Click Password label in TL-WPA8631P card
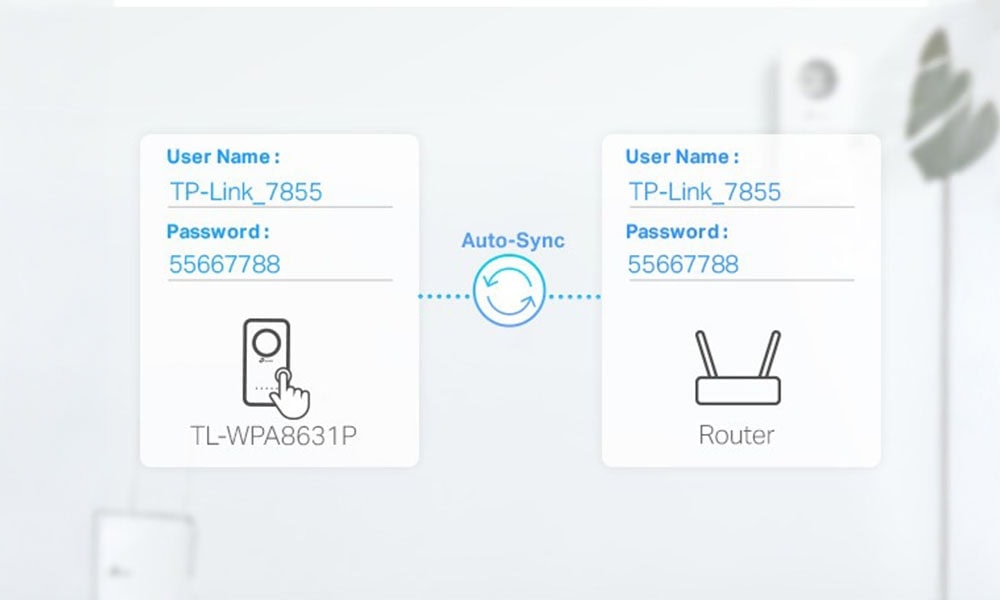 pos(218,232)
